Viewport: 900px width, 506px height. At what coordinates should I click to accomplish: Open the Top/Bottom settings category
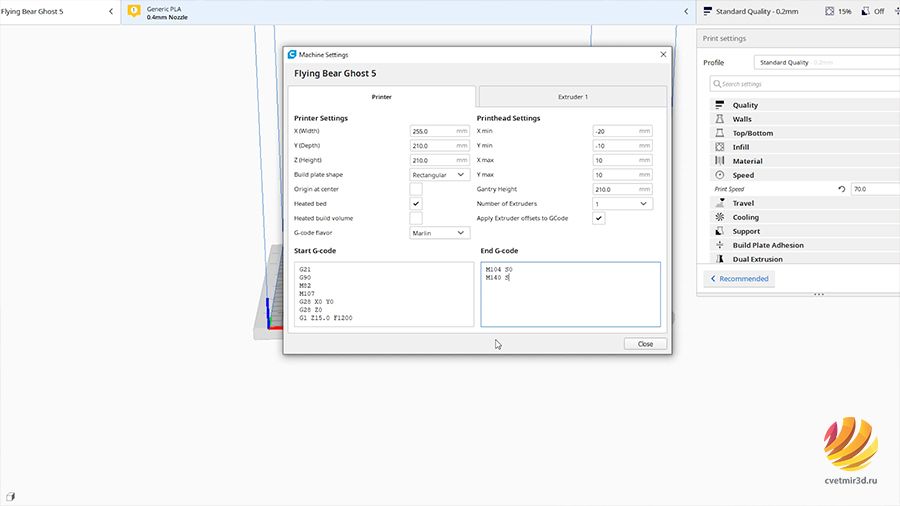point(804,133)
